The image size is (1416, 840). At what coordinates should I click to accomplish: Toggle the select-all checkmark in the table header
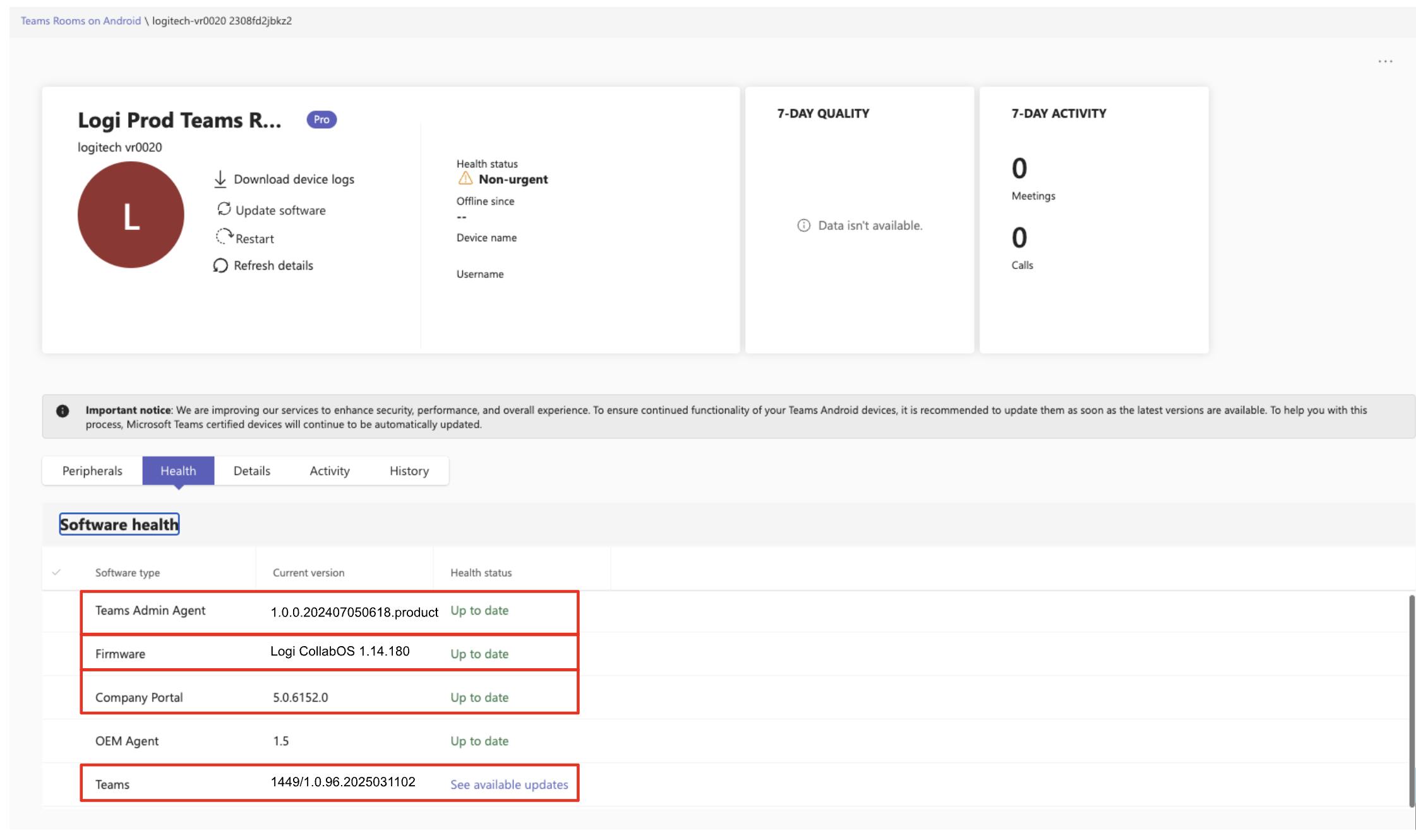tap(56, 572)
